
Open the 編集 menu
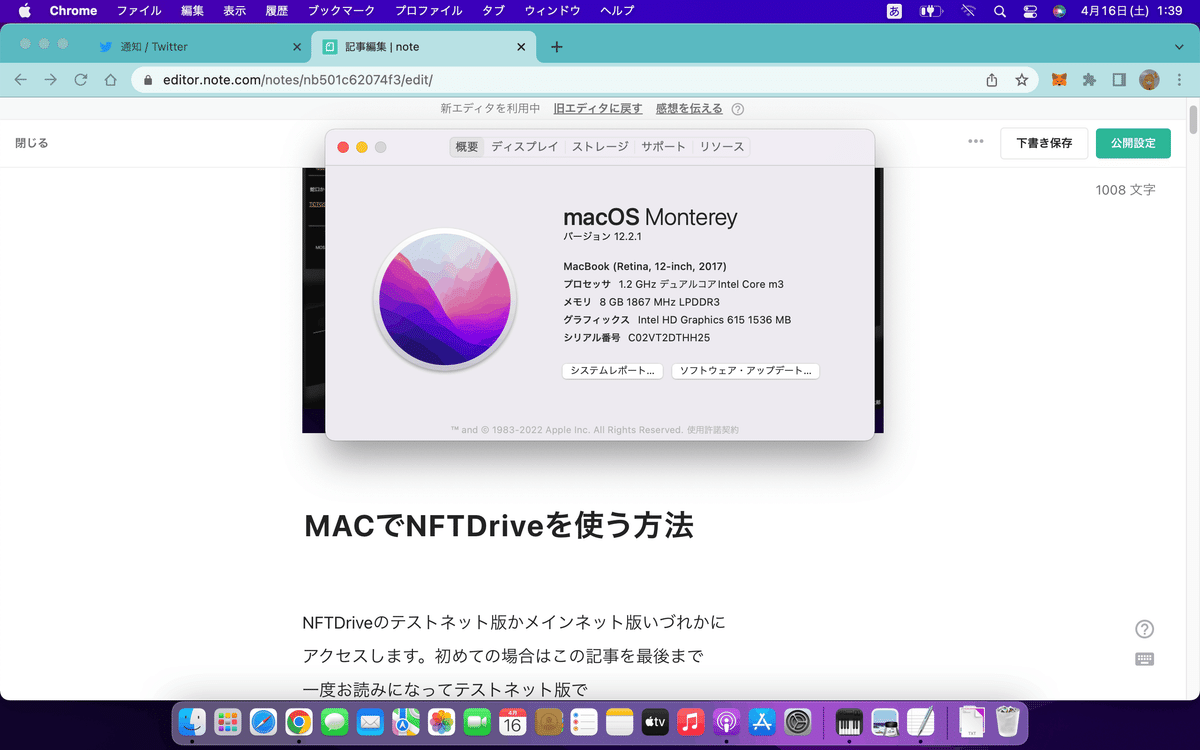tap(193, 11)
